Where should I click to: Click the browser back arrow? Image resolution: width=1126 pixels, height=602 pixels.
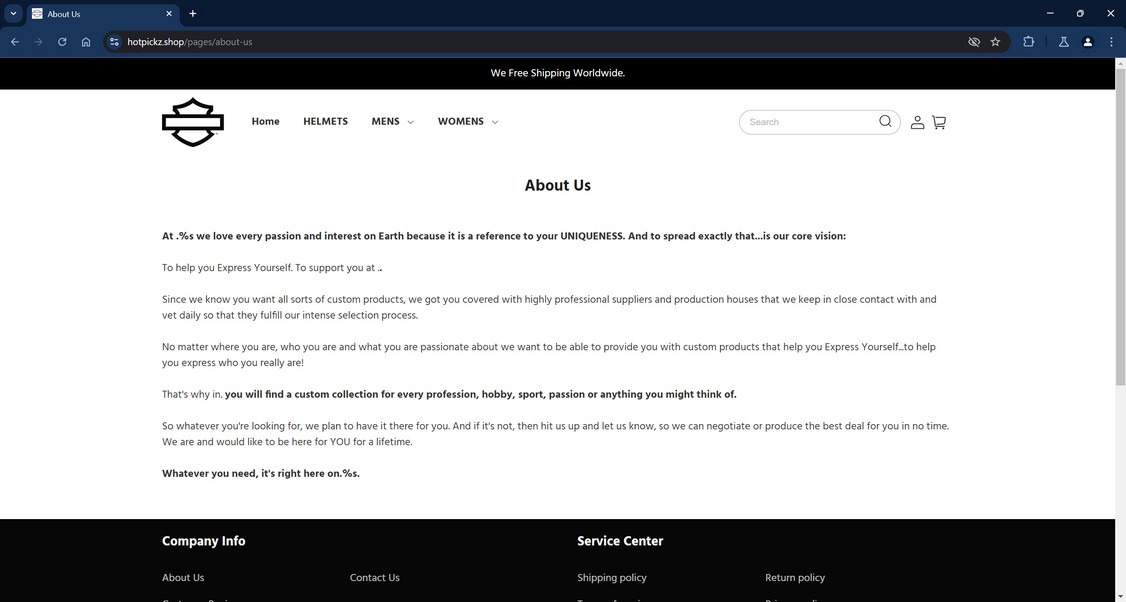(14, 42)
